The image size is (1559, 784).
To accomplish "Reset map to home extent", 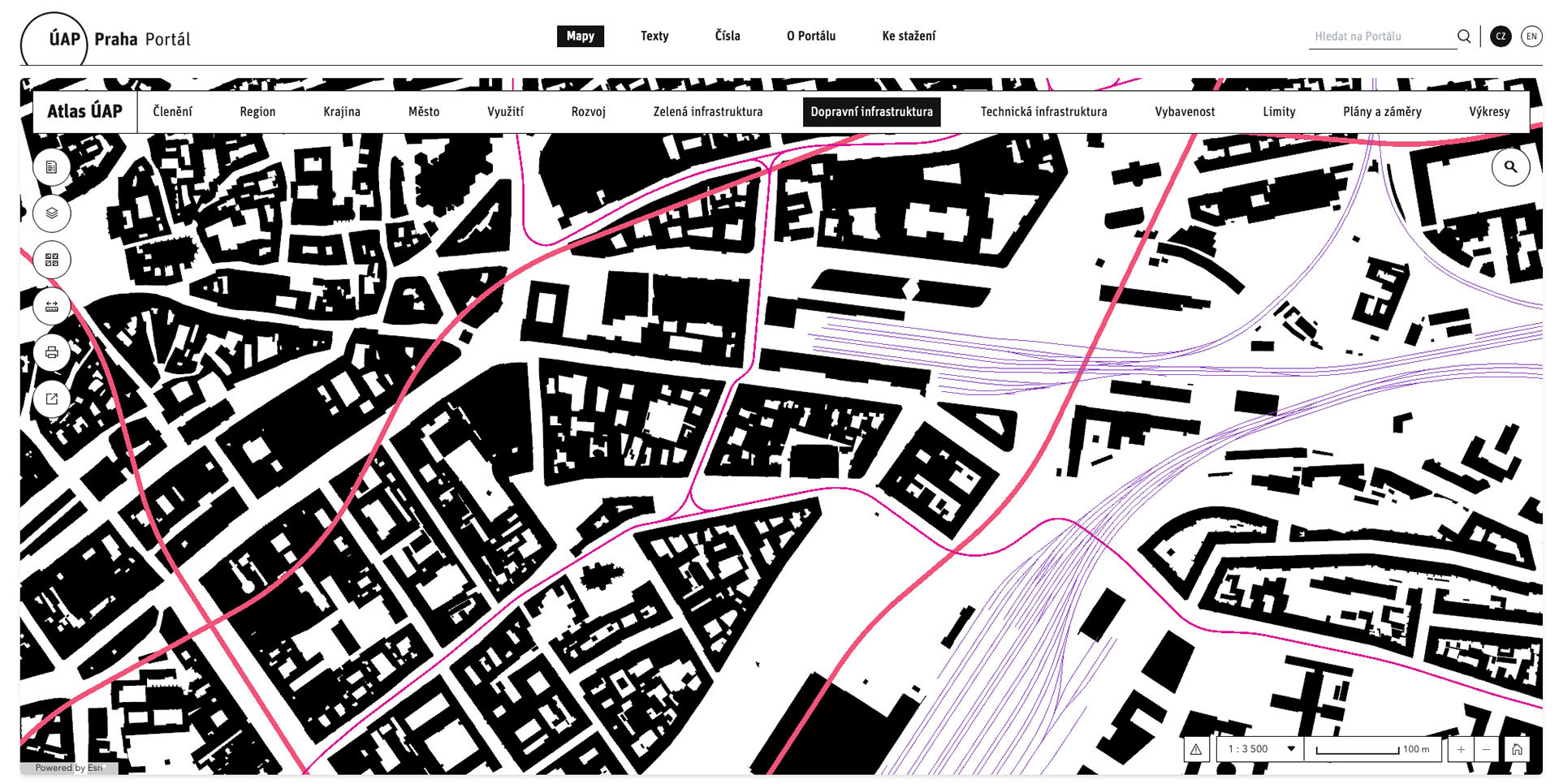I will pos(1516,749).
